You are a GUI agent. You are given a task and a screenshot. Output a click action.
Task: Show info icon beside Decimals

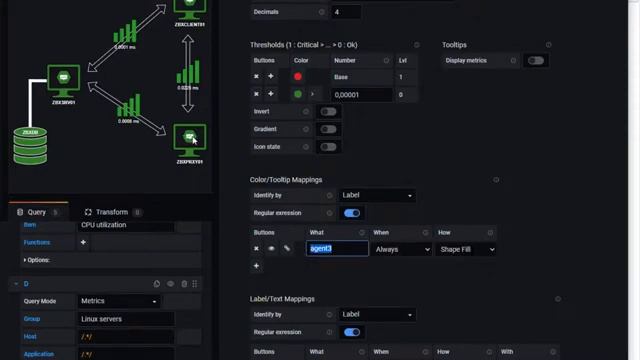[322, 12]
